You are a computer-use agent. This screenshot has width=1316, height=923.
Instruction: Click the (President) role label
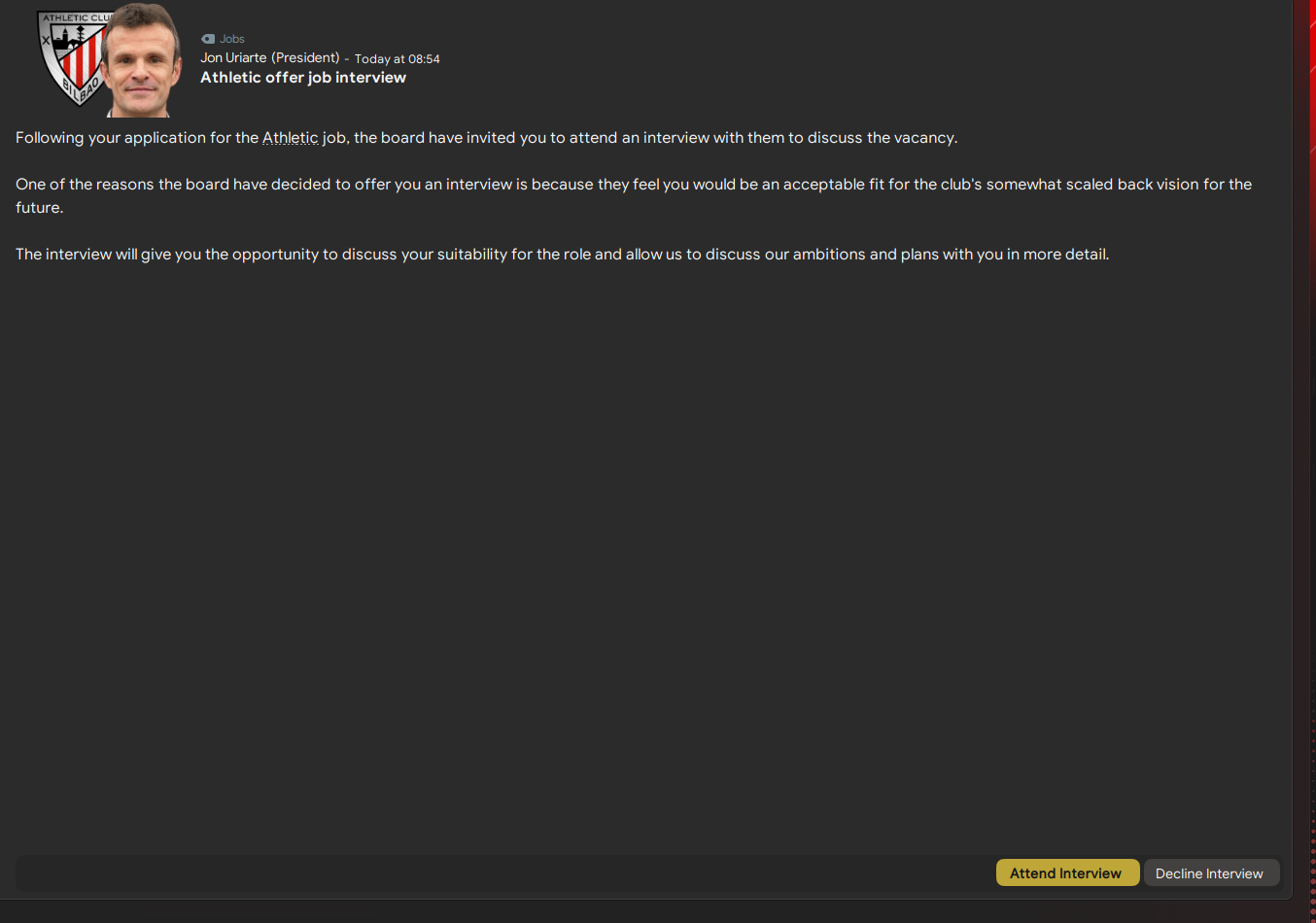click(305, 58)
